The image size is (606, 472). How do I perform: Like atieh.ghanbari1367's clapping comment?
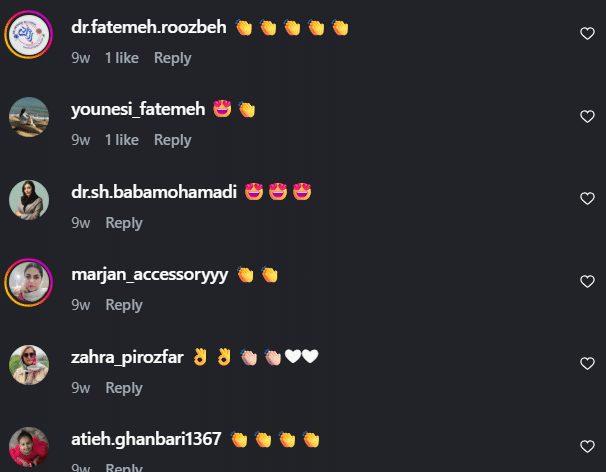(x=587, y=446)
